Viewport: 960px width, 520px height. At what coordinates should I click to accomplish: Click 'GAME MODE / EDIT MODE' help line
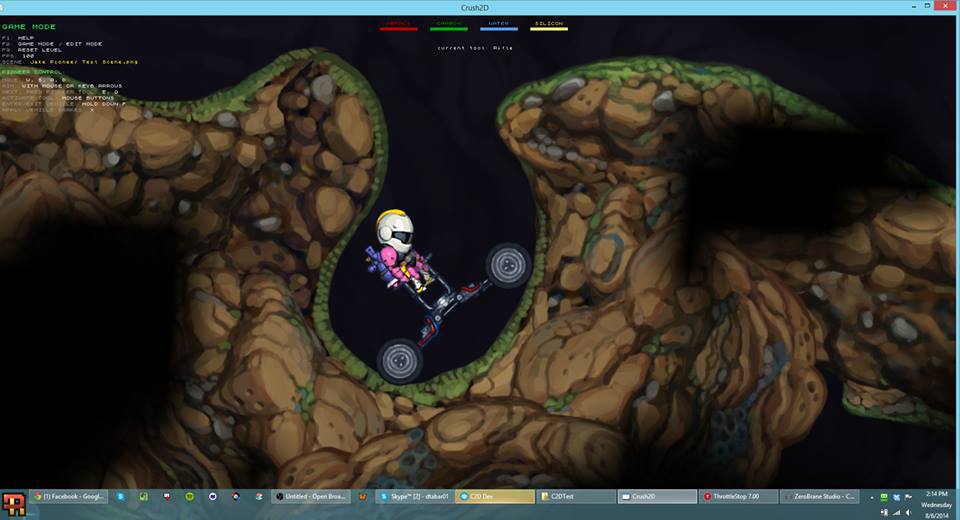pyautogui.click(x=60, y=44)
